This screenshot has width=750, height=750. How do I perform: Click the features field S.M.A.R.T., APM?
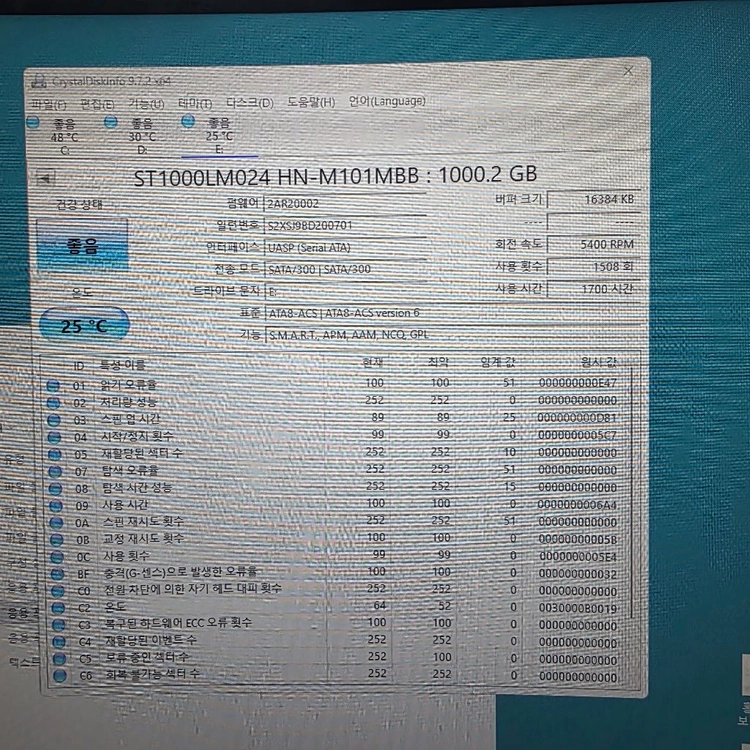coord(452,334)
